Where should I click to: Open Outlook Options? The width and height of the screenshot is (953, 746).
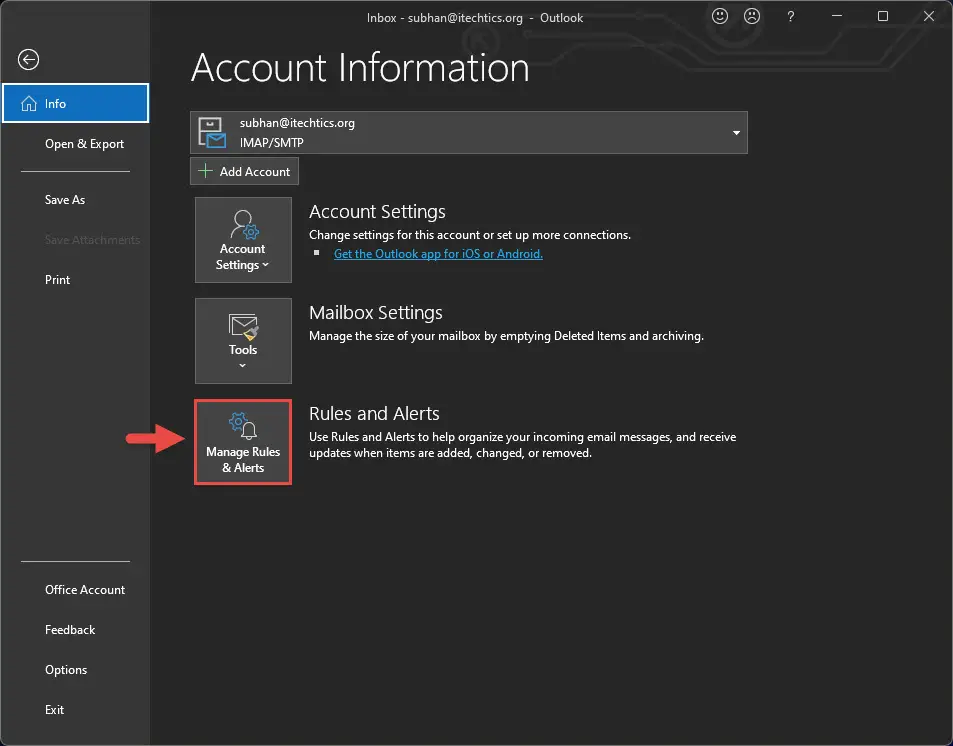pos(66,670)
